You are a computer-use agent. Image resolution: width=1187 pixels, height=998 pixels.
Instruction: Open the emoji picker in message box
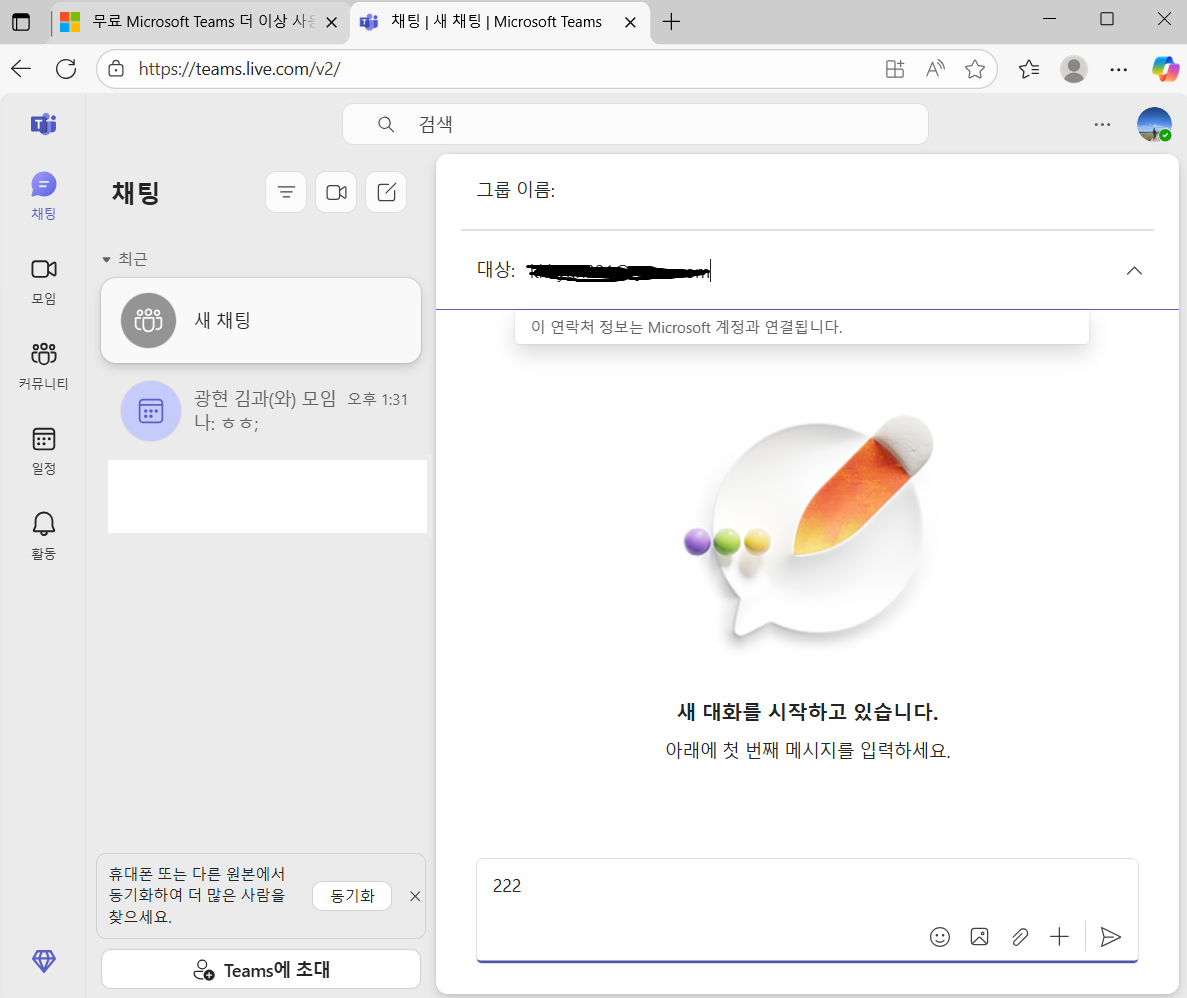click(x=939, y=937)
